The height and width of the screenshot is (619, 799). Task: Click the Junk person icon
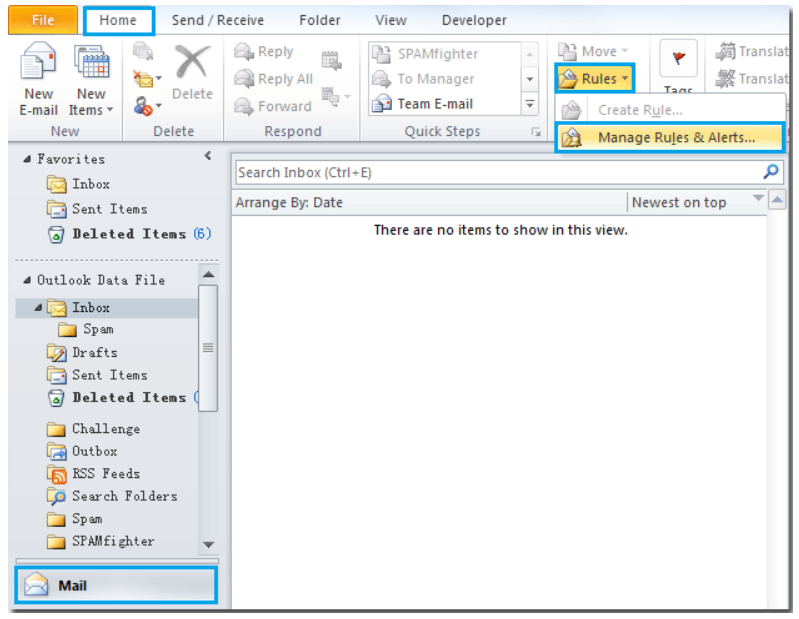click(x=143, y=106)
